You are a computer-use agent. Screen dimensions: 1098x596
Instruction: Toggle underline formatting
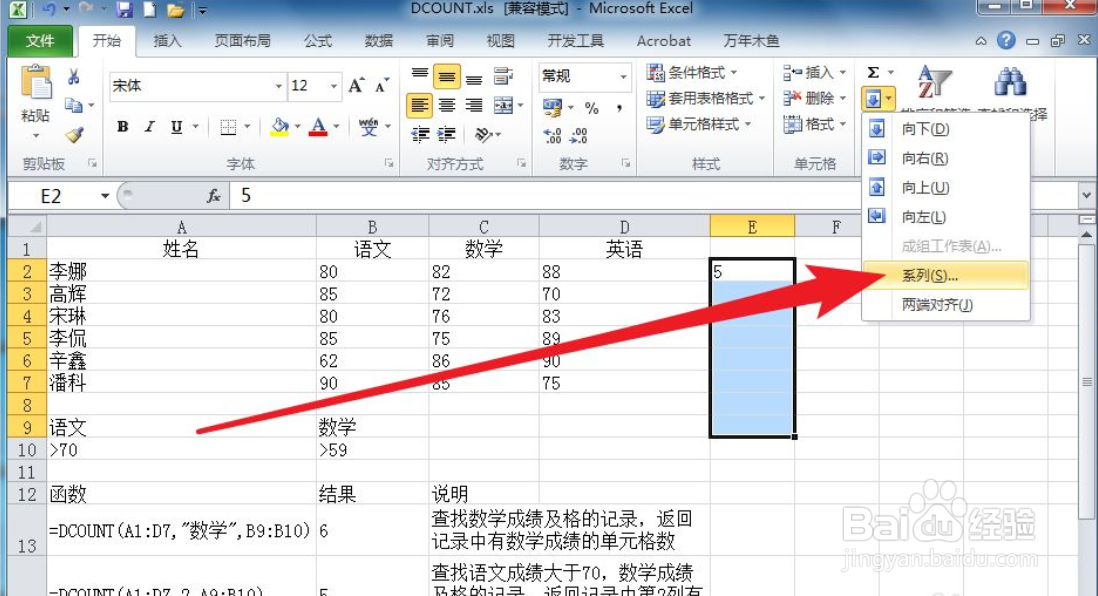click(x=174, y=128)
